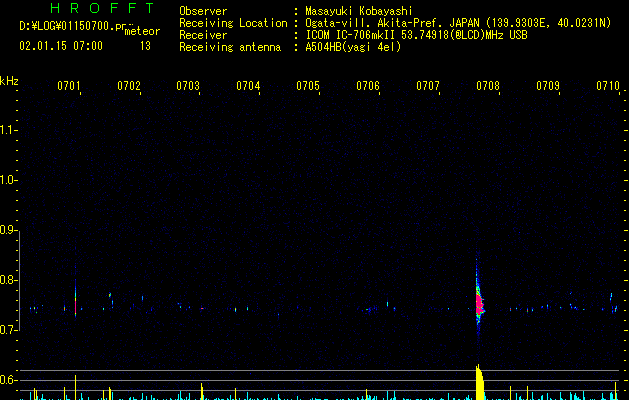Click the Receiving Location label
The height and width of the screenshot is (400, 629).
(x=233, y=23)
